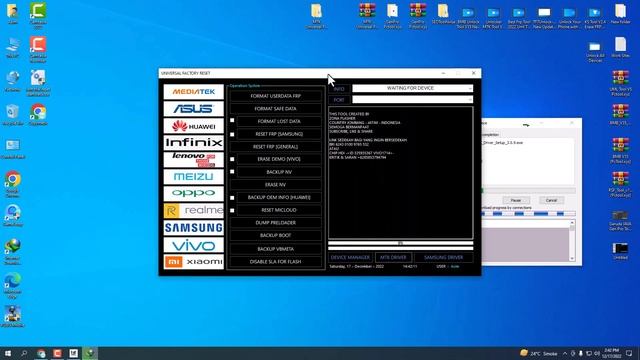Select the Xiaomi brand logo

(x=193, y=262)
